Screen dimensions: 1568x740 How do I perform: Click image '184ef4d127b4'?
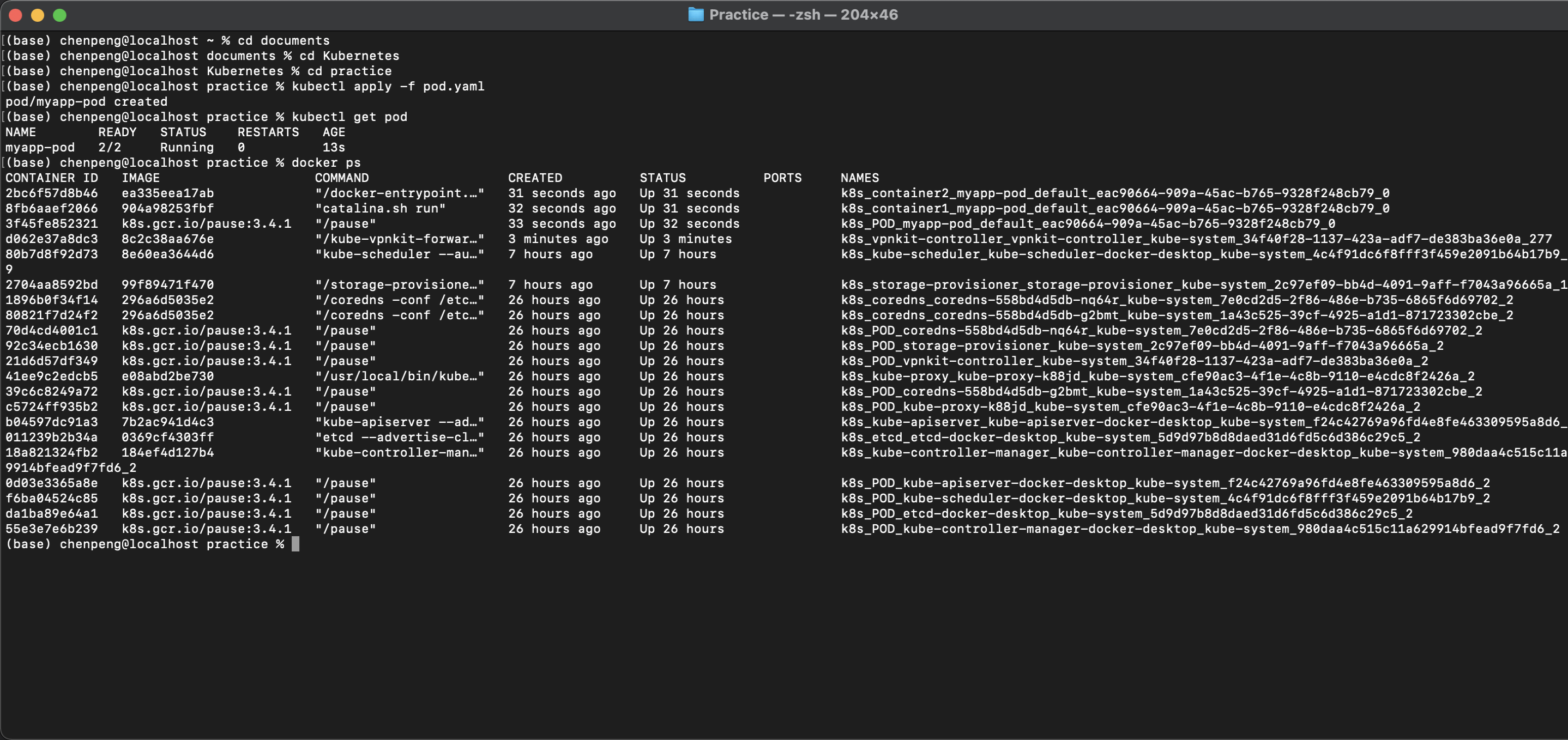[x=167, y=452]
